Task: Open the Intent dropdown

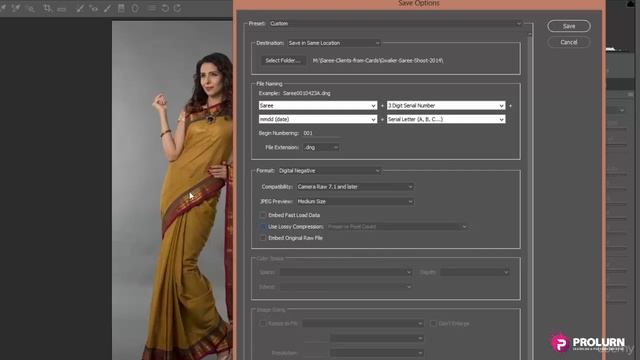Action: point(345,287)
